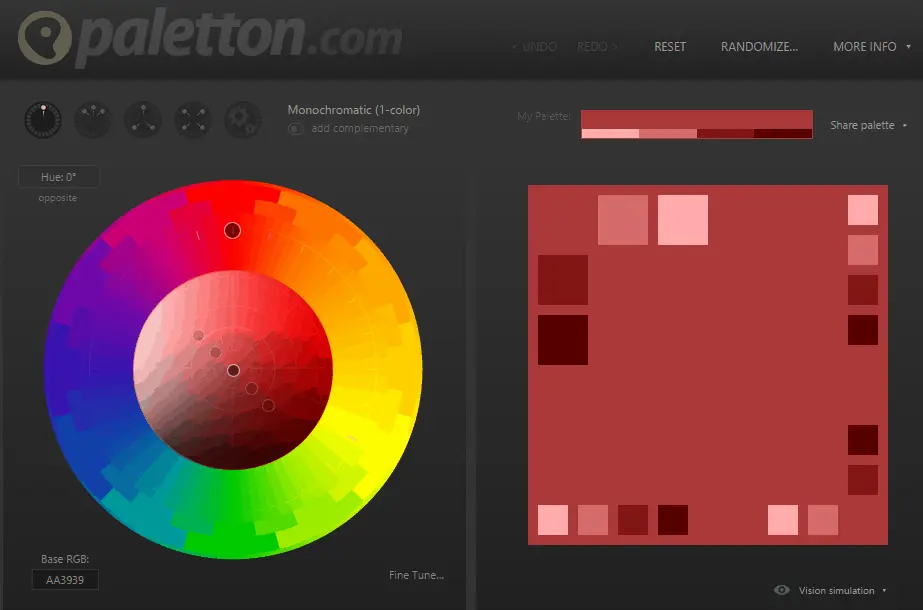The height and width of the screenshot is (610, 923).
Task: Click the central base color dot in inner circle
Action: pyautogui.click(x=233, y=370)
